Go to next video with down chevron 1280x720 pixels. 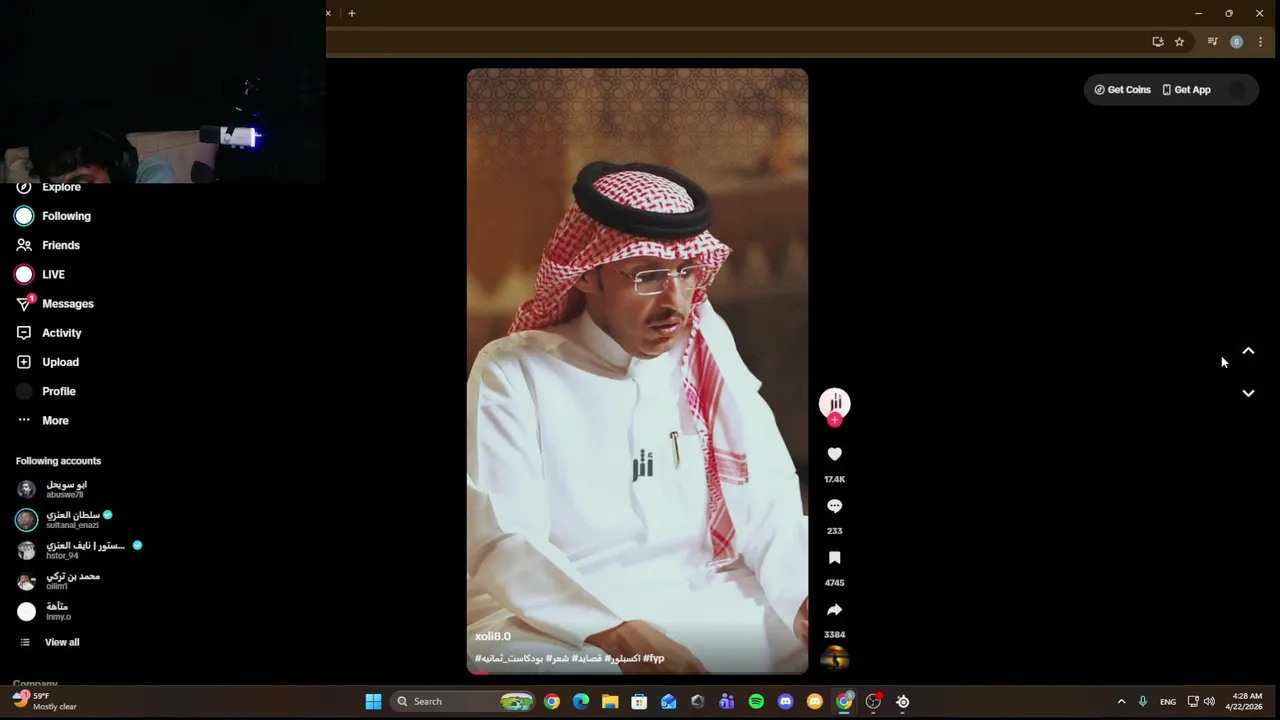click(x=1248, y=393)
